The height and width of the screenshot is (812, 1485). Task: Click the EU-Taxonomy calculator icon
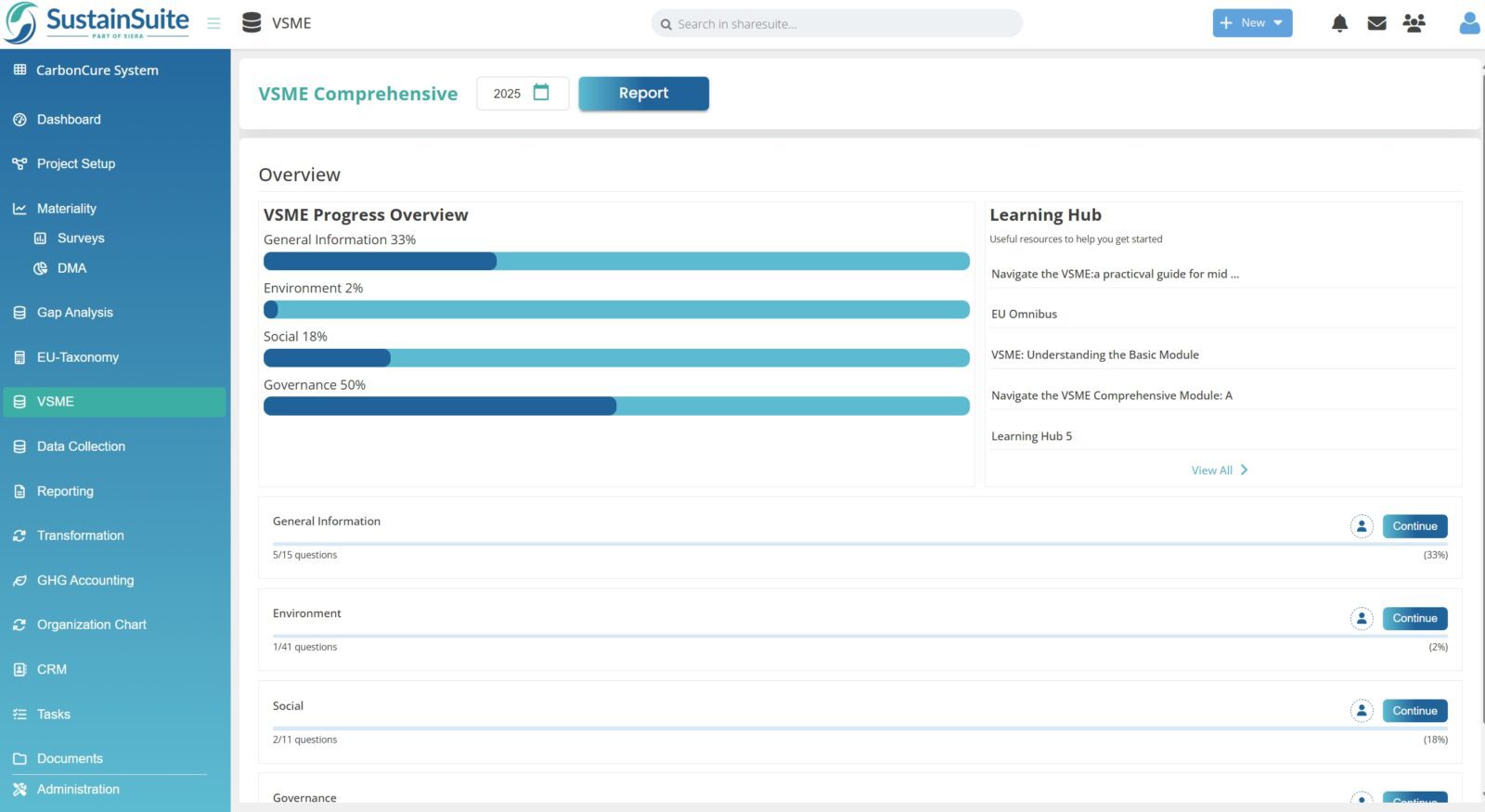[x=19, y=357]
